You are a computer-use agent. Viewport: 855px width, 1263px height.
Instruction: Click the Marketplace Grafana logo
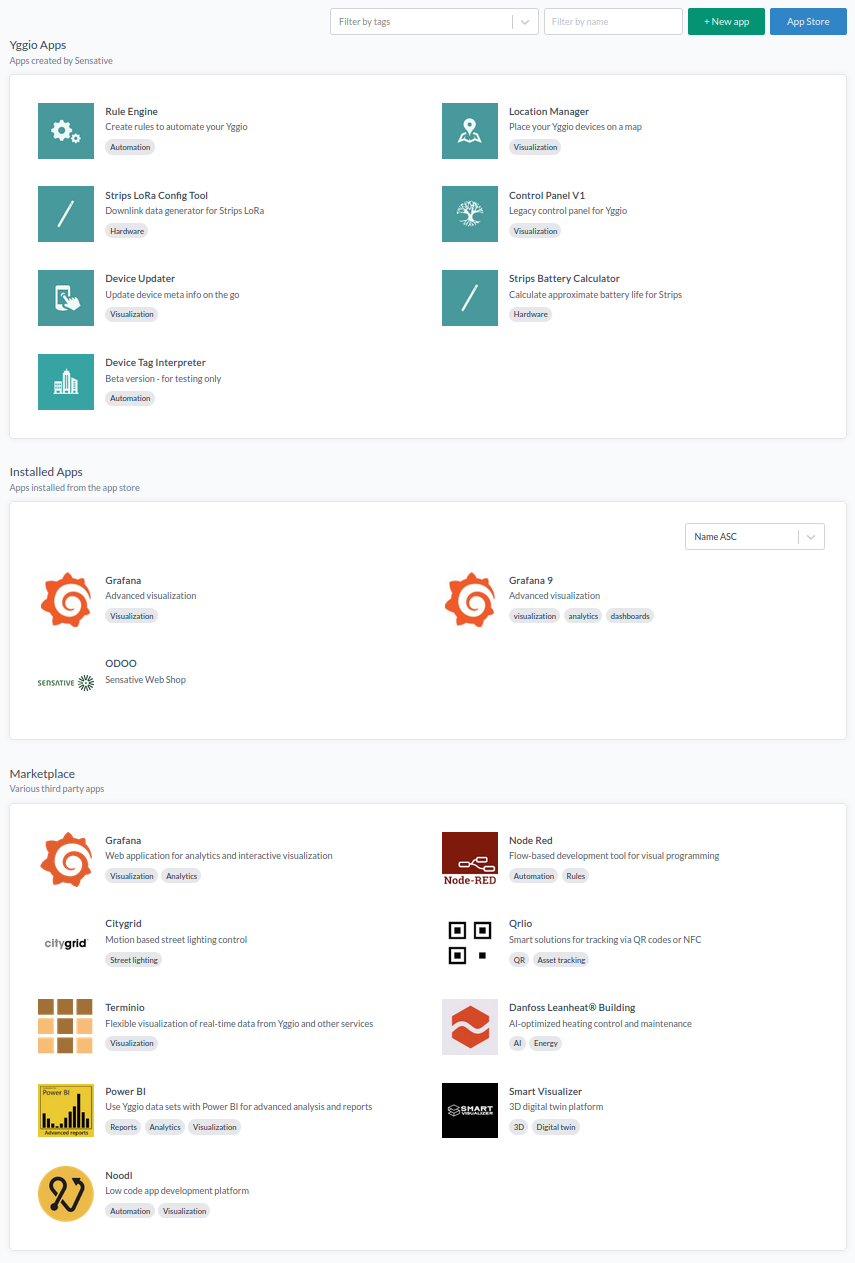point(66,860)
